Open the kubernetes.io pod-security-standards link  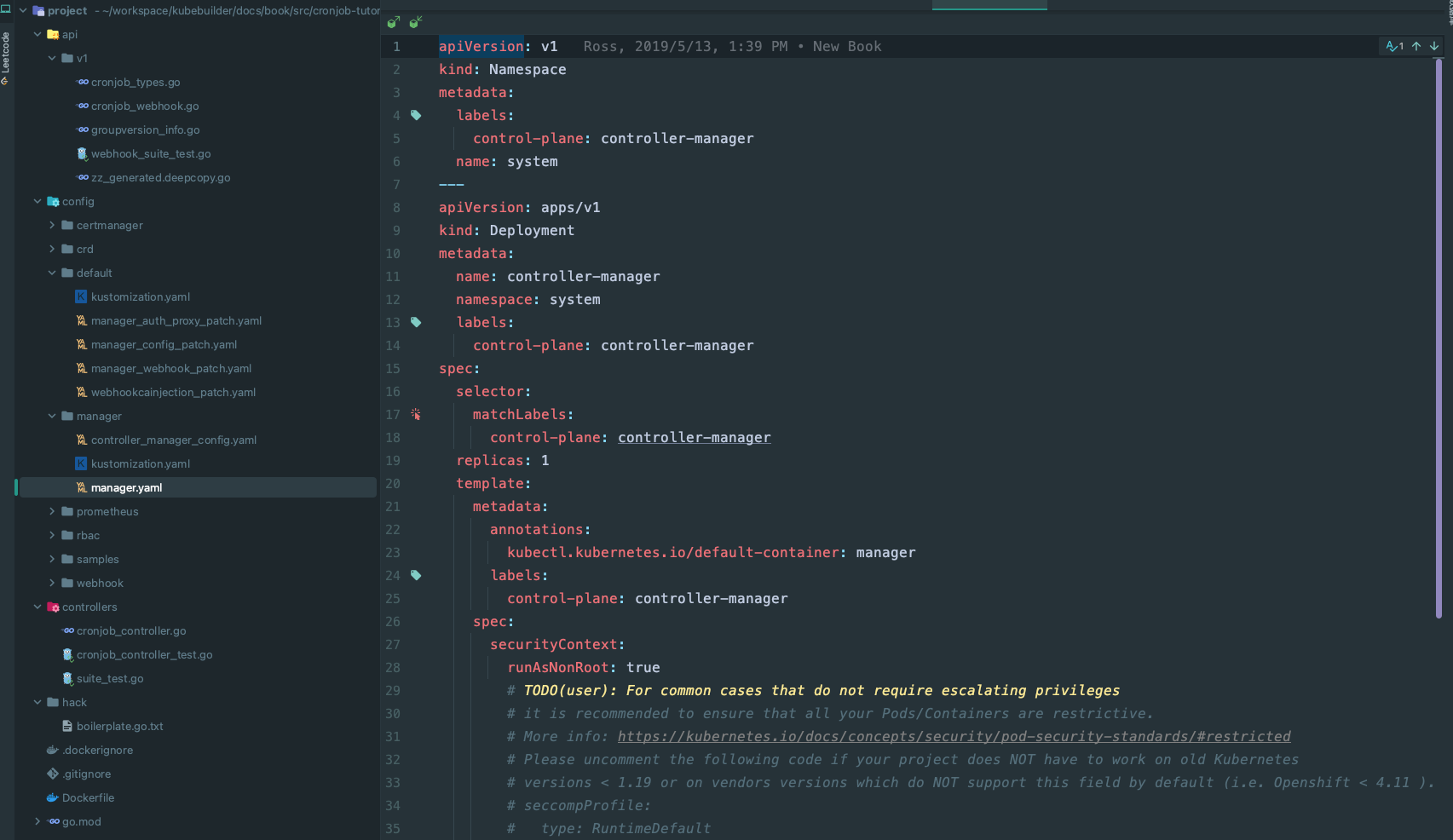coord(954,737)
